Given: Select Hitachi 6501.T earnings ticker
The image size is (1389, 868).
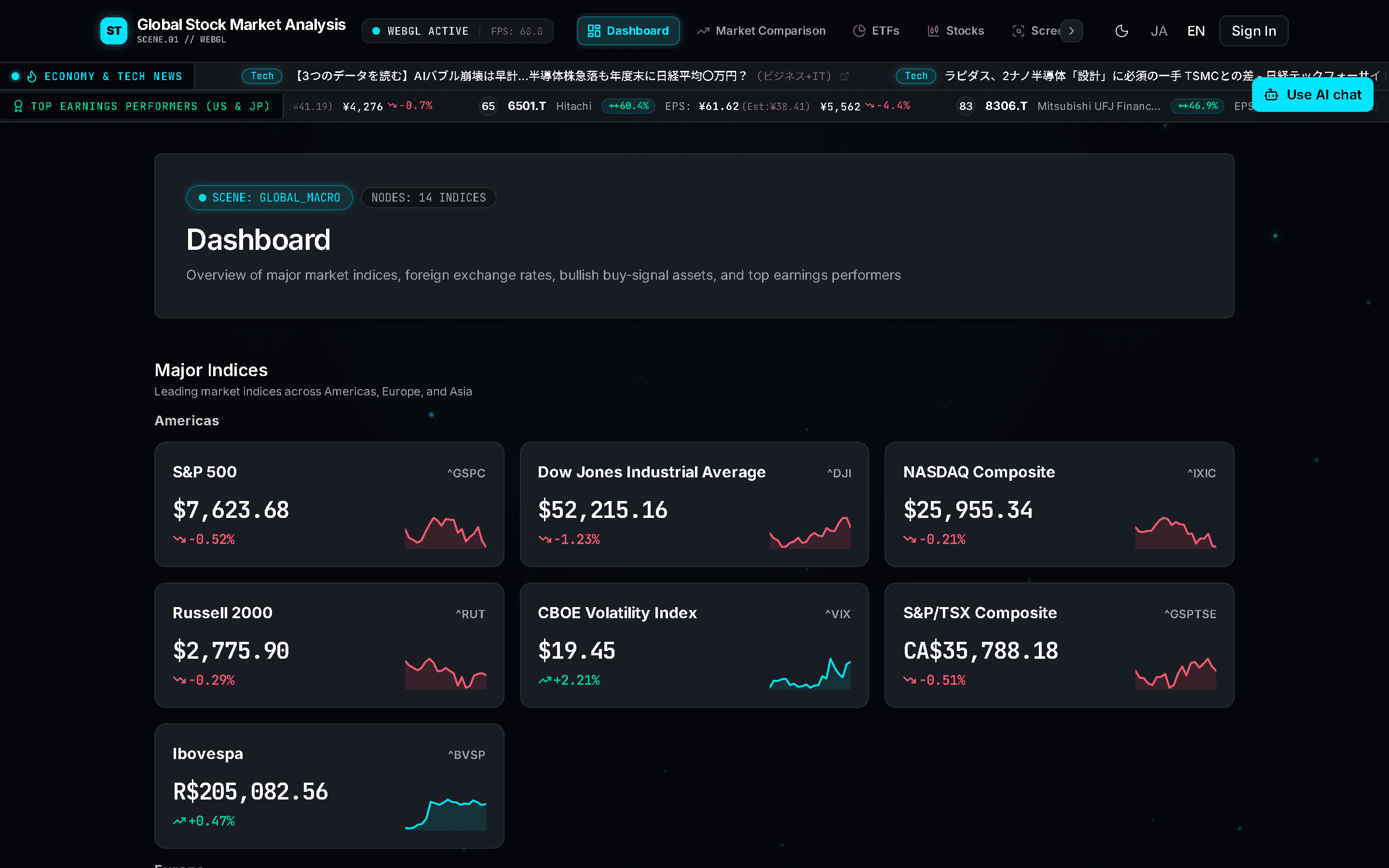Looking at the screenshot, I should 694,106.
